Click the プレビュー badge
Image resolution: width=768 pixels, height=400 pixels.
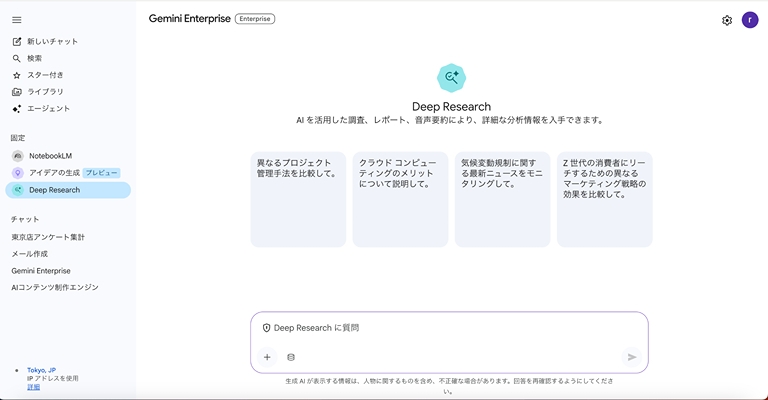pos(101,173)
